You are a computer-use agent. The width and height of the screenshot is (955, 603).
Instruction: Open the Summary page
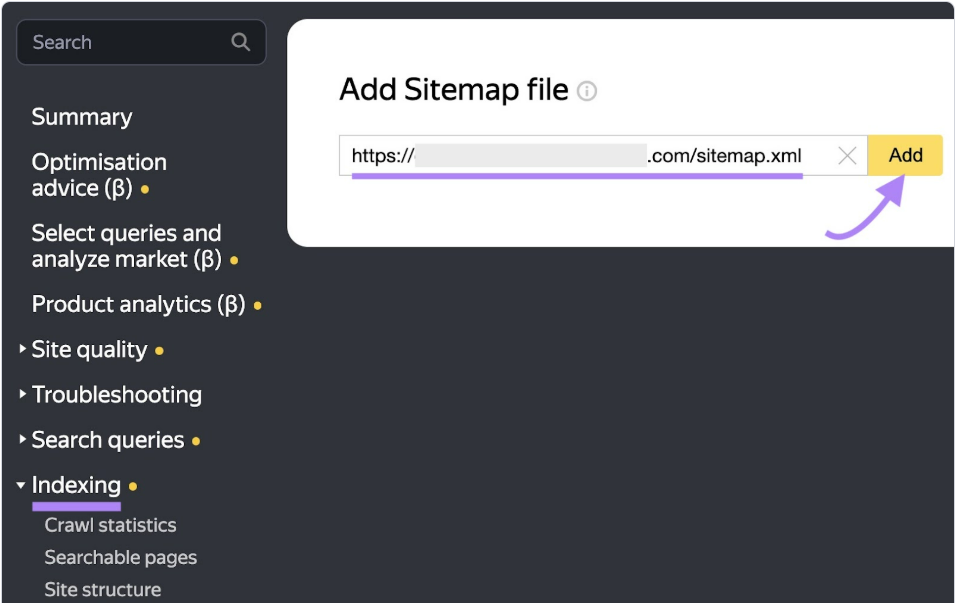82,117
